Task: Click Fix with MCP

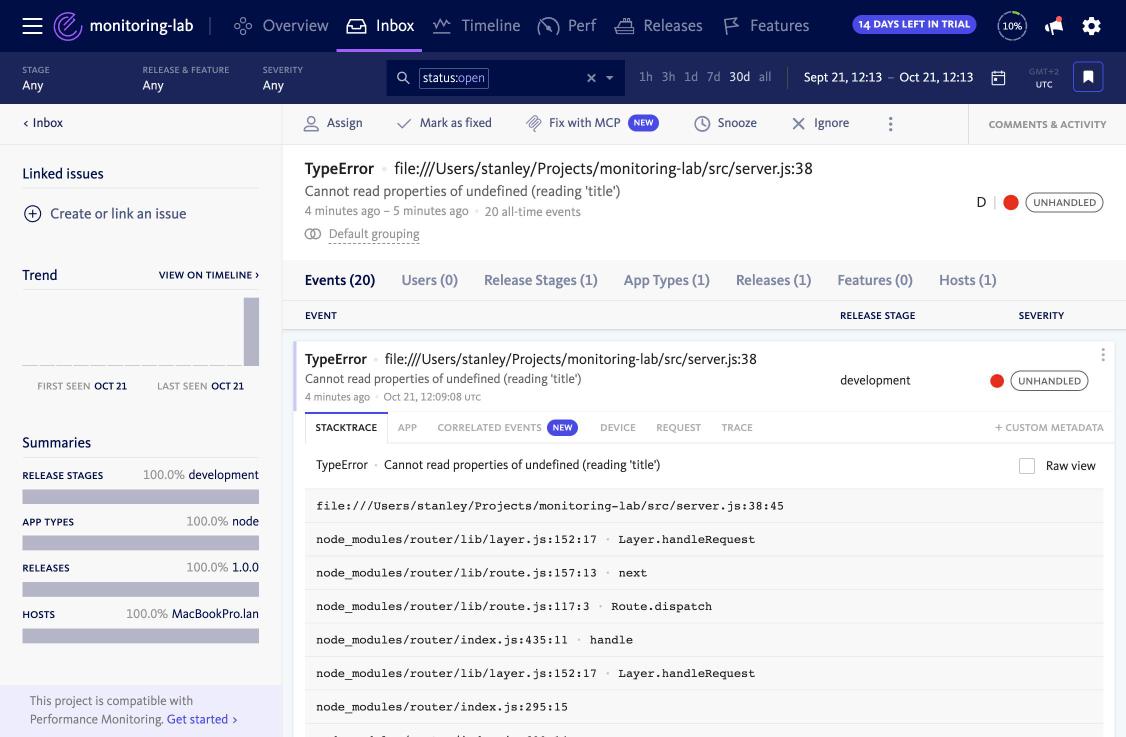Action: [x=592, y=124]
